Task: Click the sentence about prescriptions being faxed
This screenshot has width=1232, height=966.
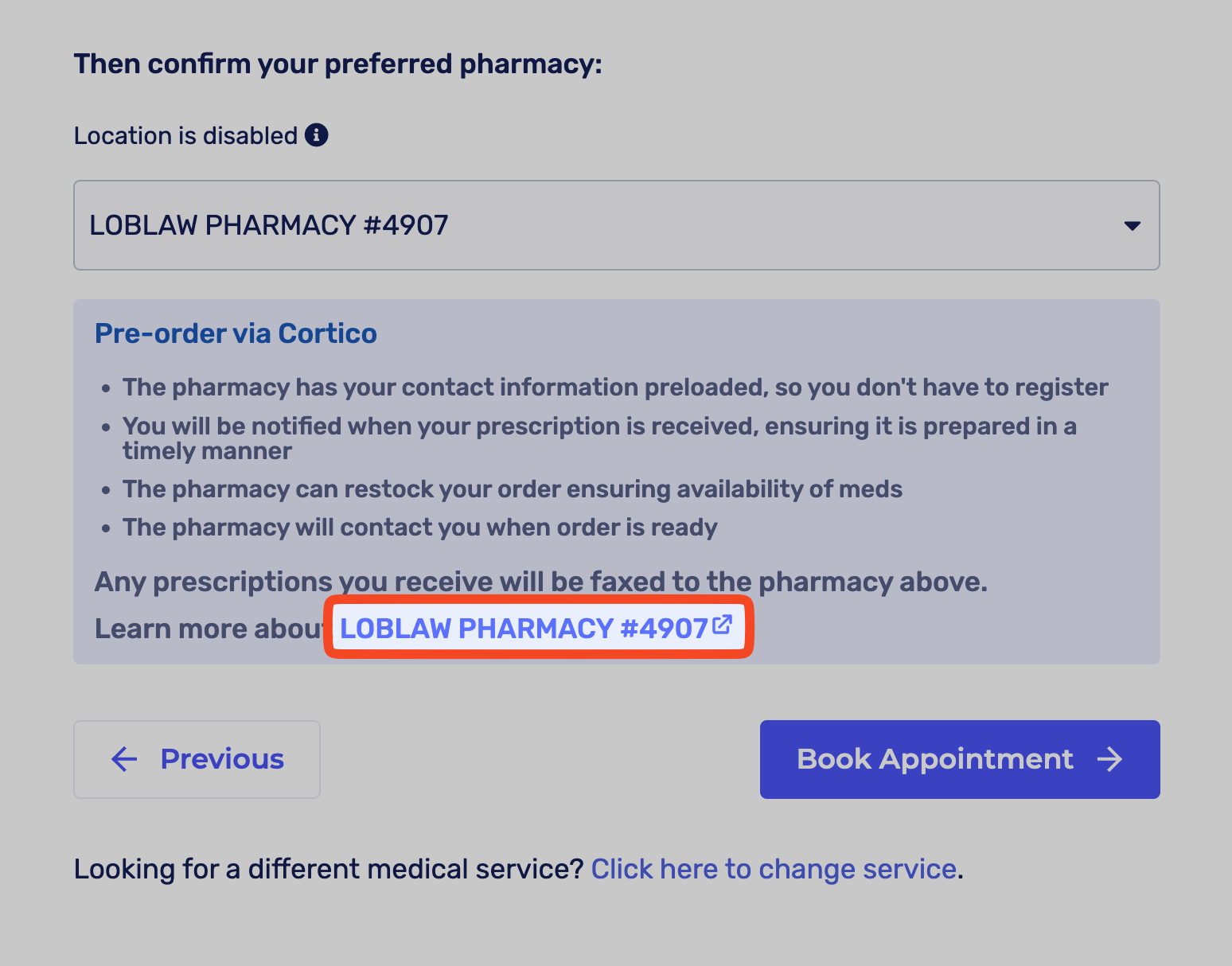Action: 540,582
